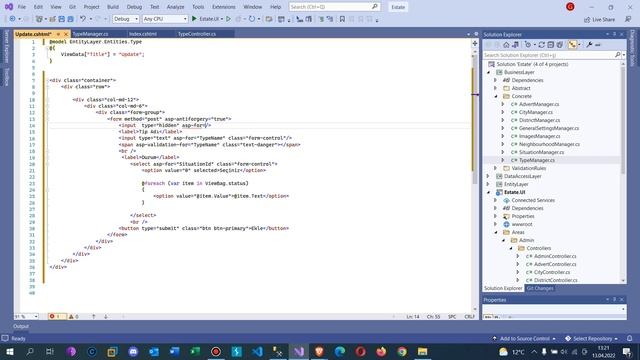Viewport: 640px width, 360px height.
Task: Click Start Without Debugging outline play icon
Action: (229, 19)
